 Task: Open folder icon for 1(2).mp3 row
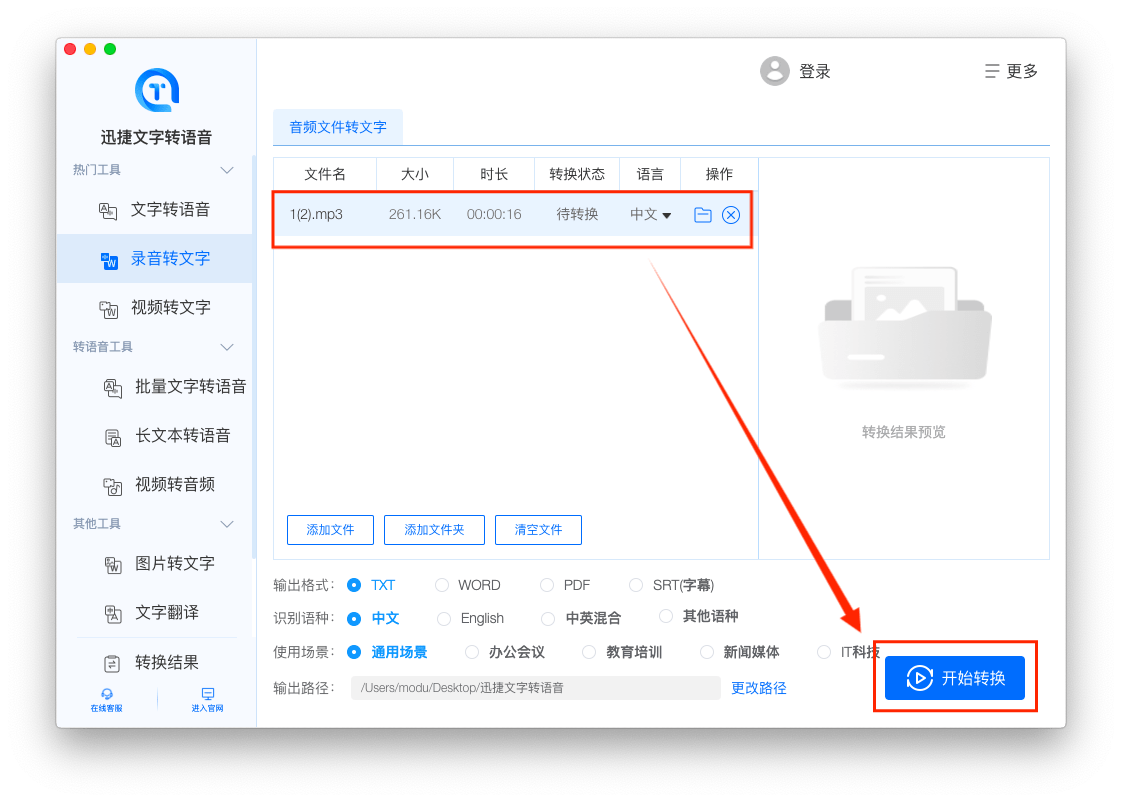(x=703, y=215)
